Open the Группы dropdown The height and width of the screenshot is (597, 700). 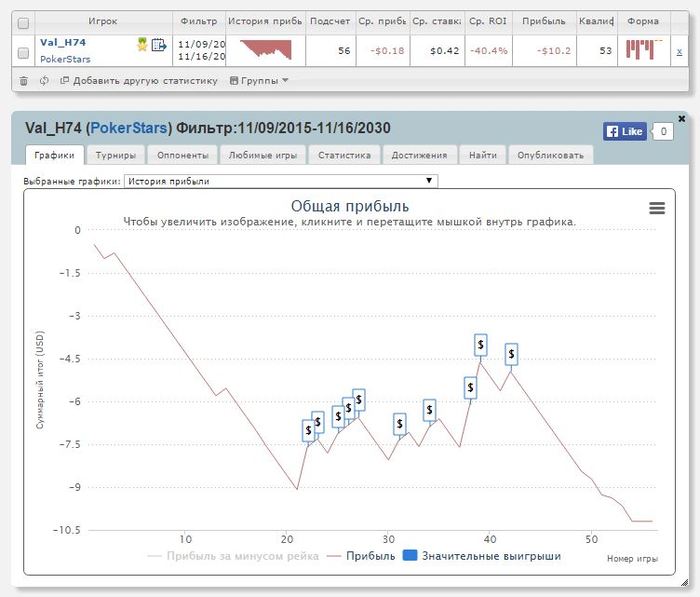pos(259,81)
